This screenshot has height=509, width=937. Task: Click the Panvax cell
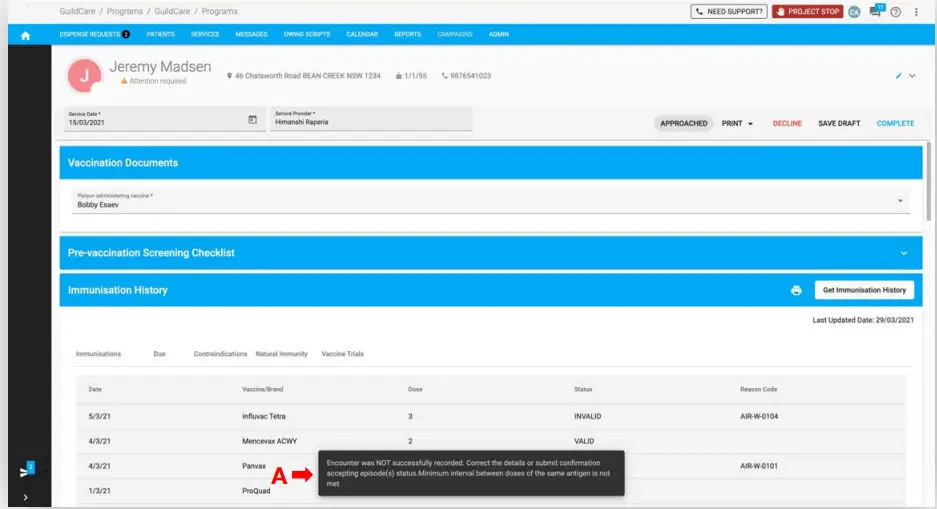tap(254, 466)
